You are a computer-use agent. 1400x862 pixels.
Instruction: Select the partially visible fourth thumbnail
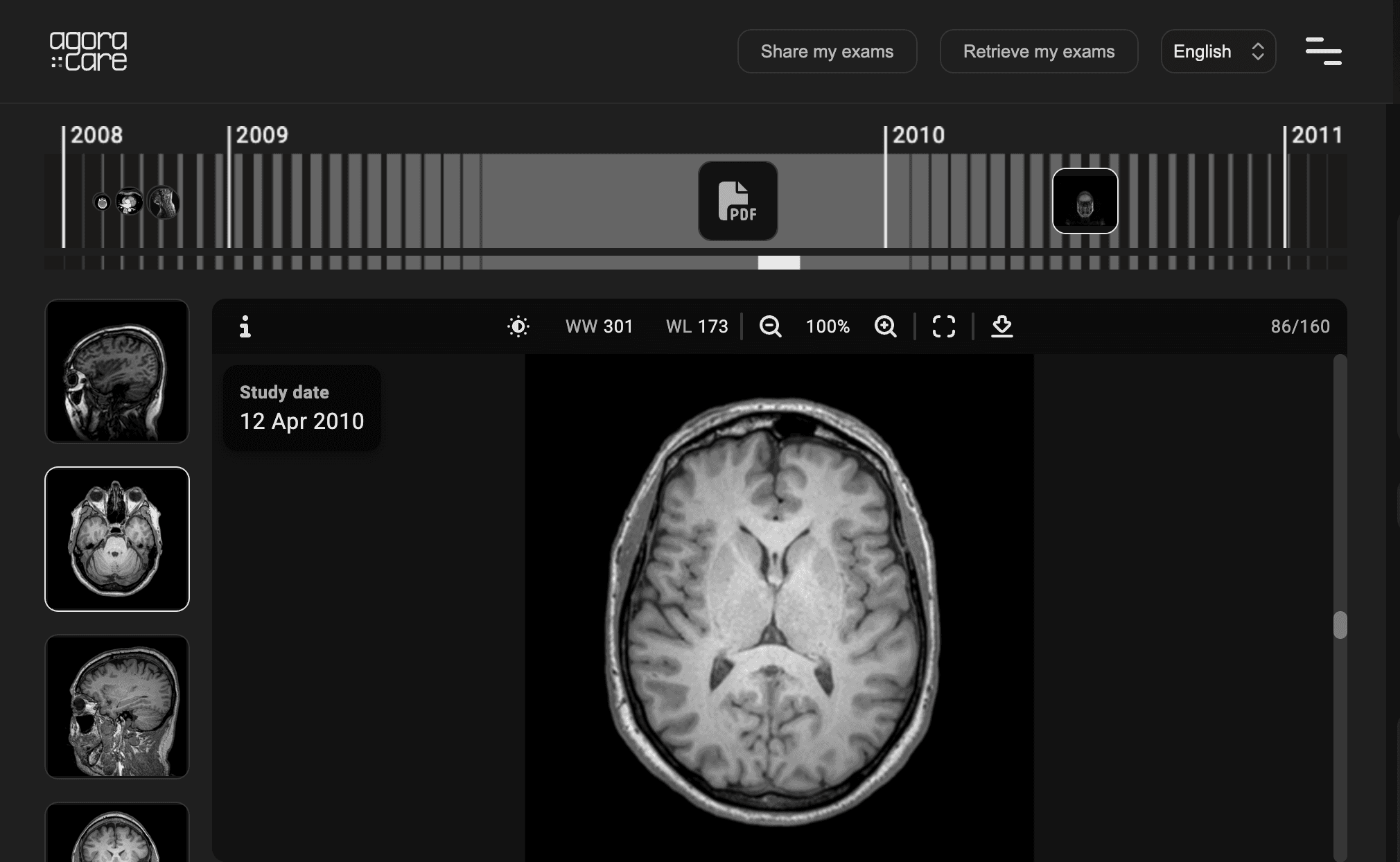pos(117,832)
